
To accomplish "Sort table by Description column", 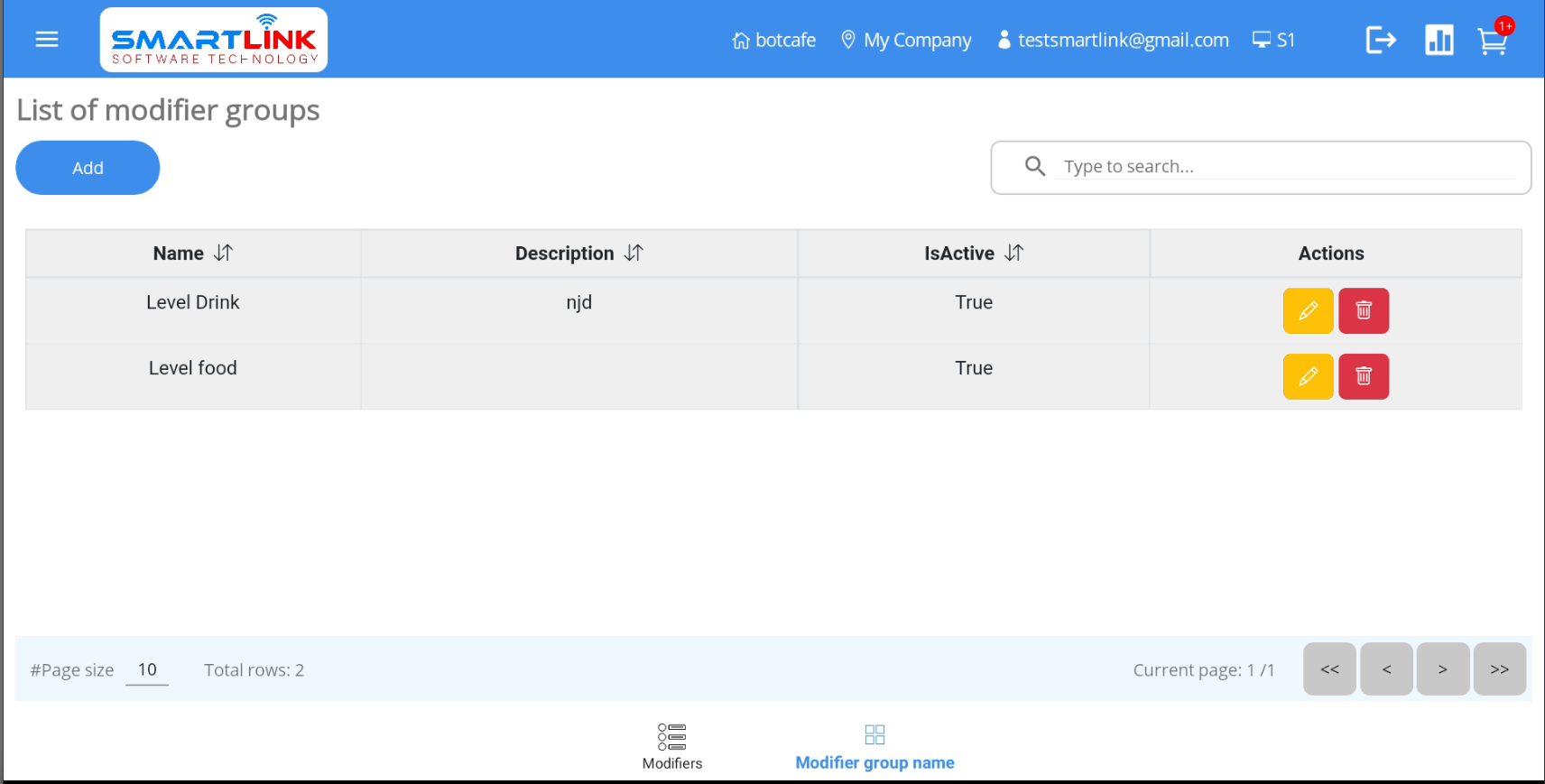I will pos(634,254).
